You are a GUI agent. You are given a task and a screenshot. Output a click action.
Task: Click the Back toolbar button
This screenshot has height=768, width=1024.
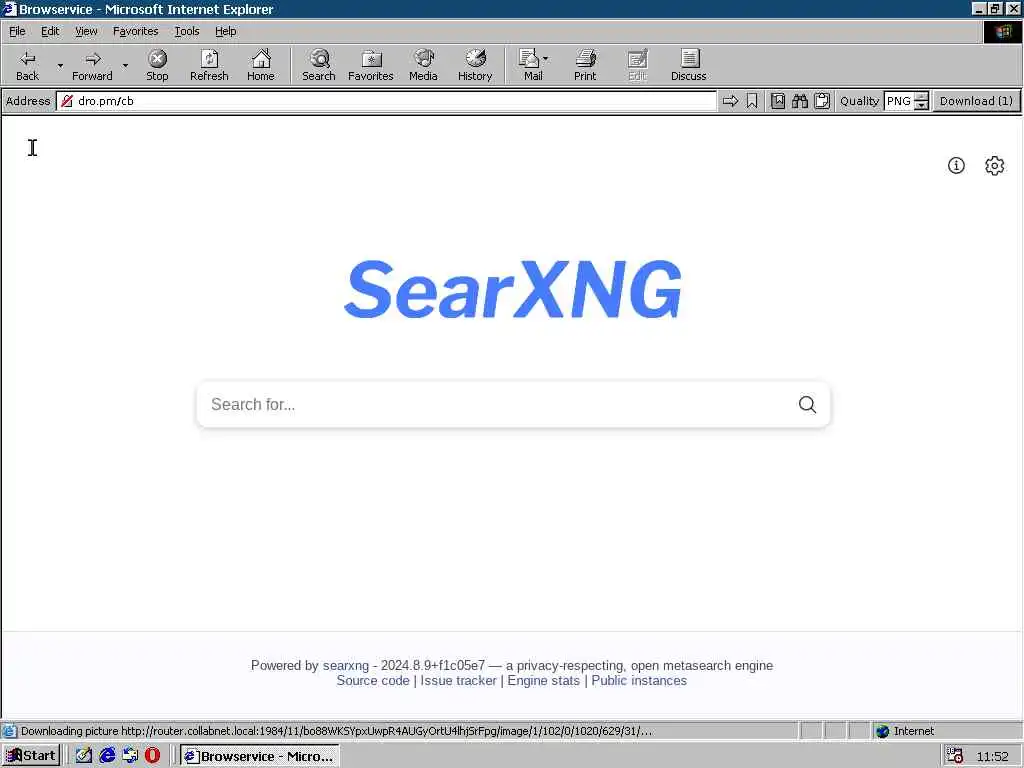pyautogui.click(x=27, y=65)
